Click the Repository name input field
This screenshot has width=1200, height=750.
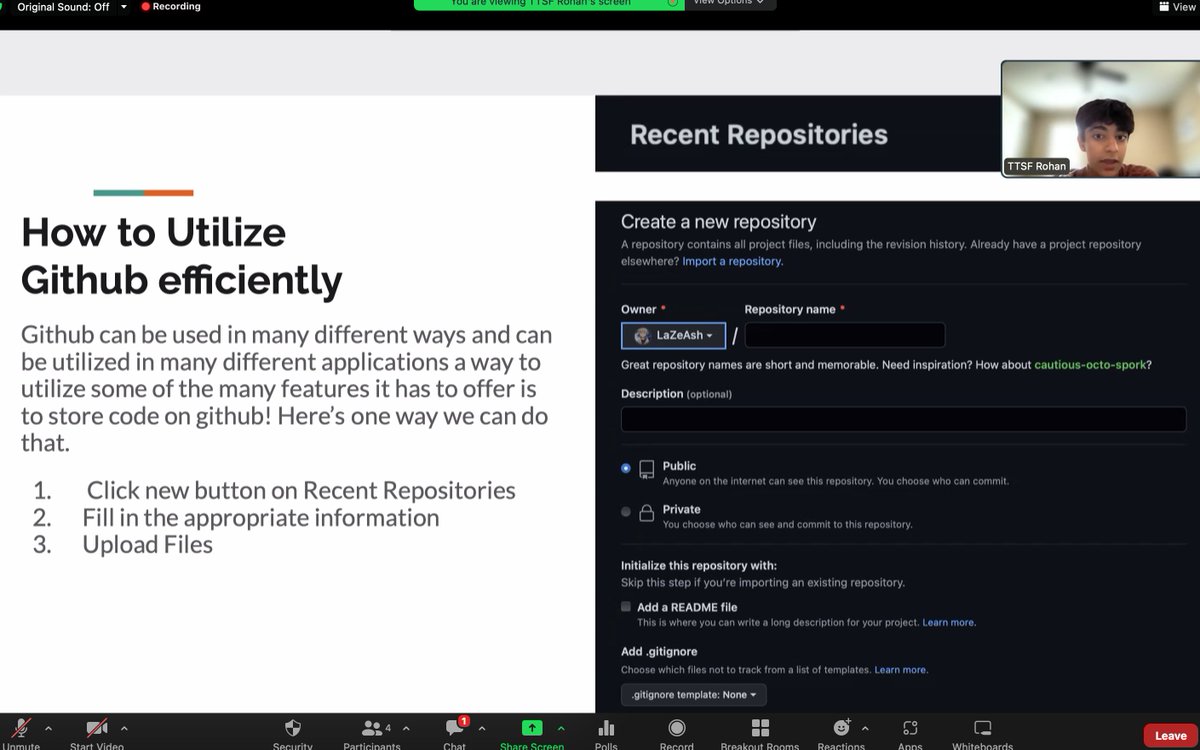point(845,335)
